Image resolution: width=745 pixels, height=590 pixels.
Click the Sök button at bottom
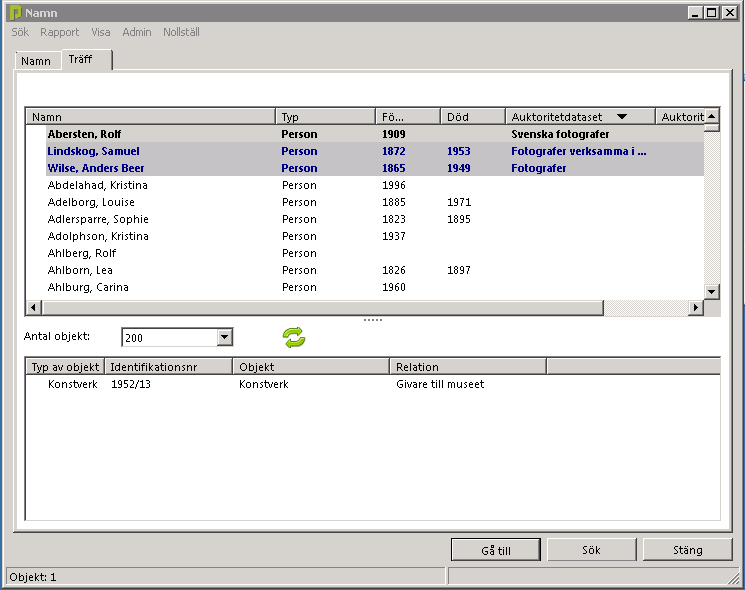[x=592, y=550]
